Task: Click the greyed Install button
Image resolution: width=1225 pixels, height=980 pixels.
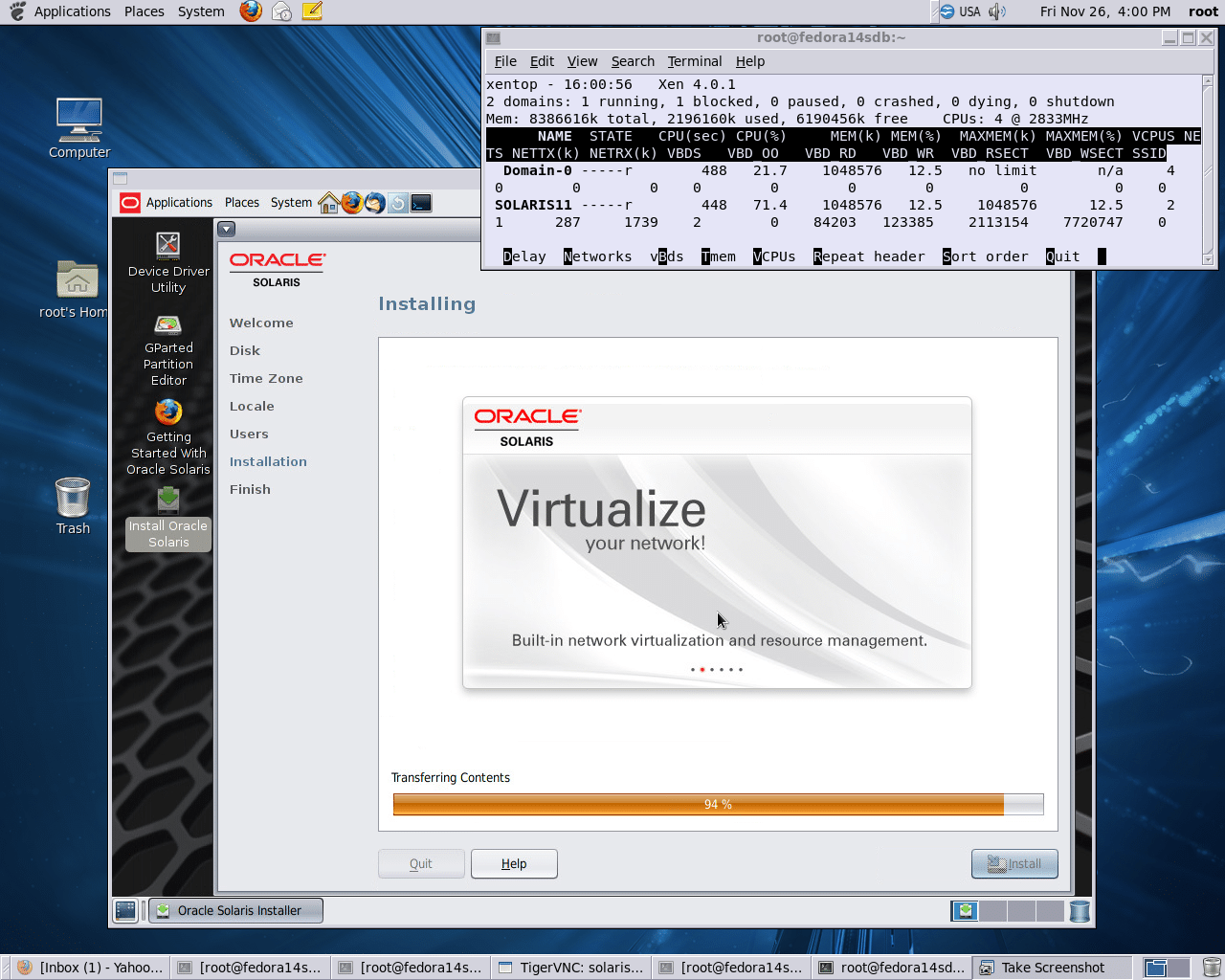Action: (1014, 863)
